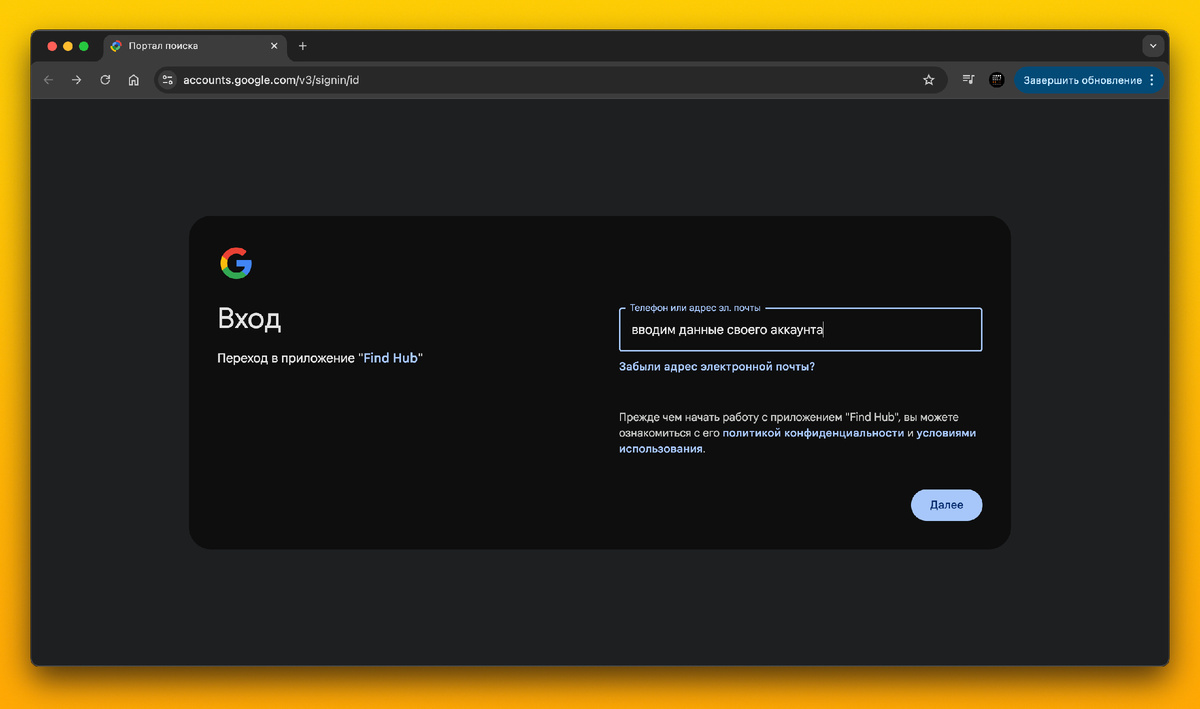Click the phone or email input field
This screenshot has height=709, width=1200.
pyautogui.click(x=801, y=330)
